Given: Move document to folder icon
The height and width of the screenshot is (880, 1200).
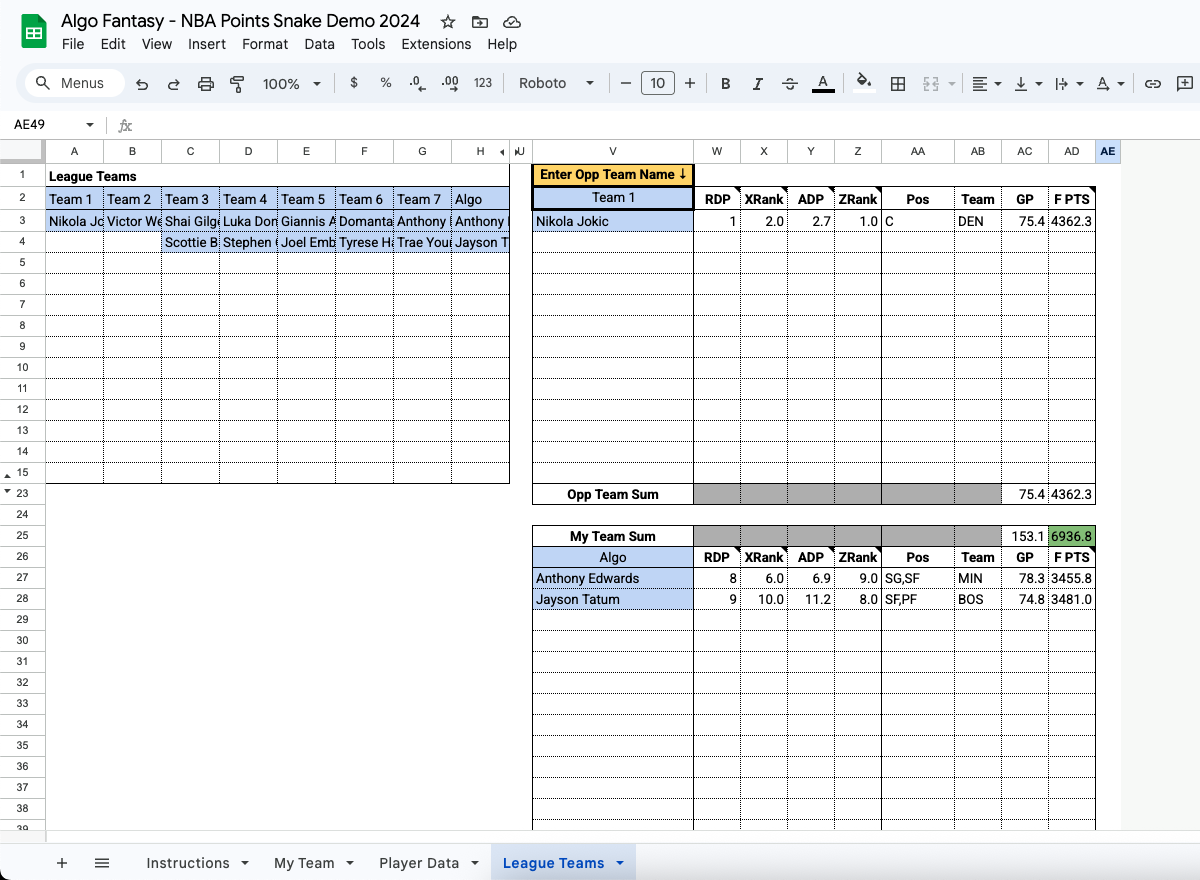Looking at the screenshot, I should pyautogui.click(x=480, y=22).
